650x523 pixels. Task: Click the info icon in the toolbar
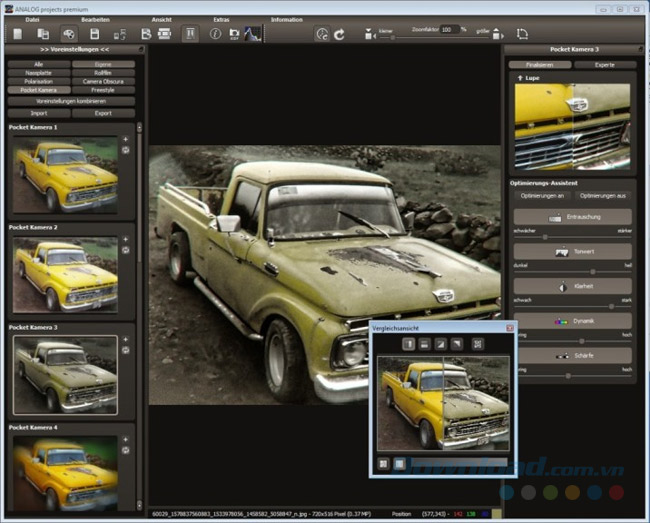[x=215, y=33]
